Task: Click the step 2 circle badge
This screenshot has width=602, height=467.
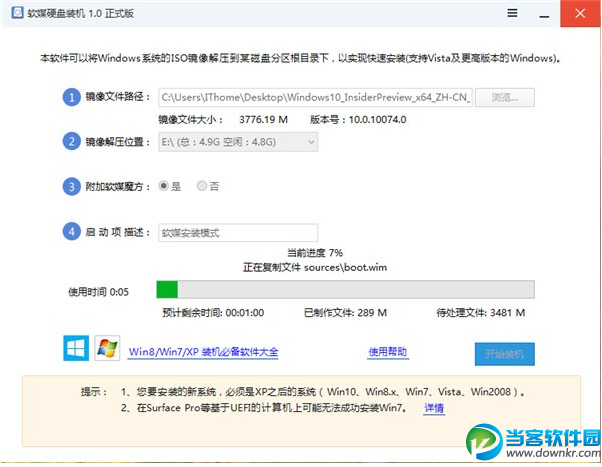Action: coord(71,142)
